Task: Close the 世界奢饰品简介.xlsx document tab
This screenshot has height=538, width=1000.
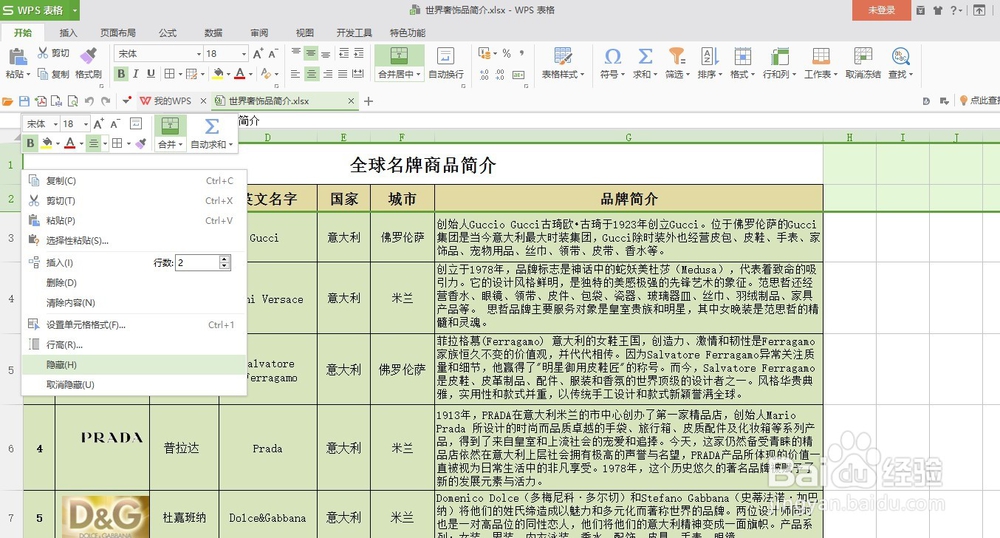Action: coord(351,101)
